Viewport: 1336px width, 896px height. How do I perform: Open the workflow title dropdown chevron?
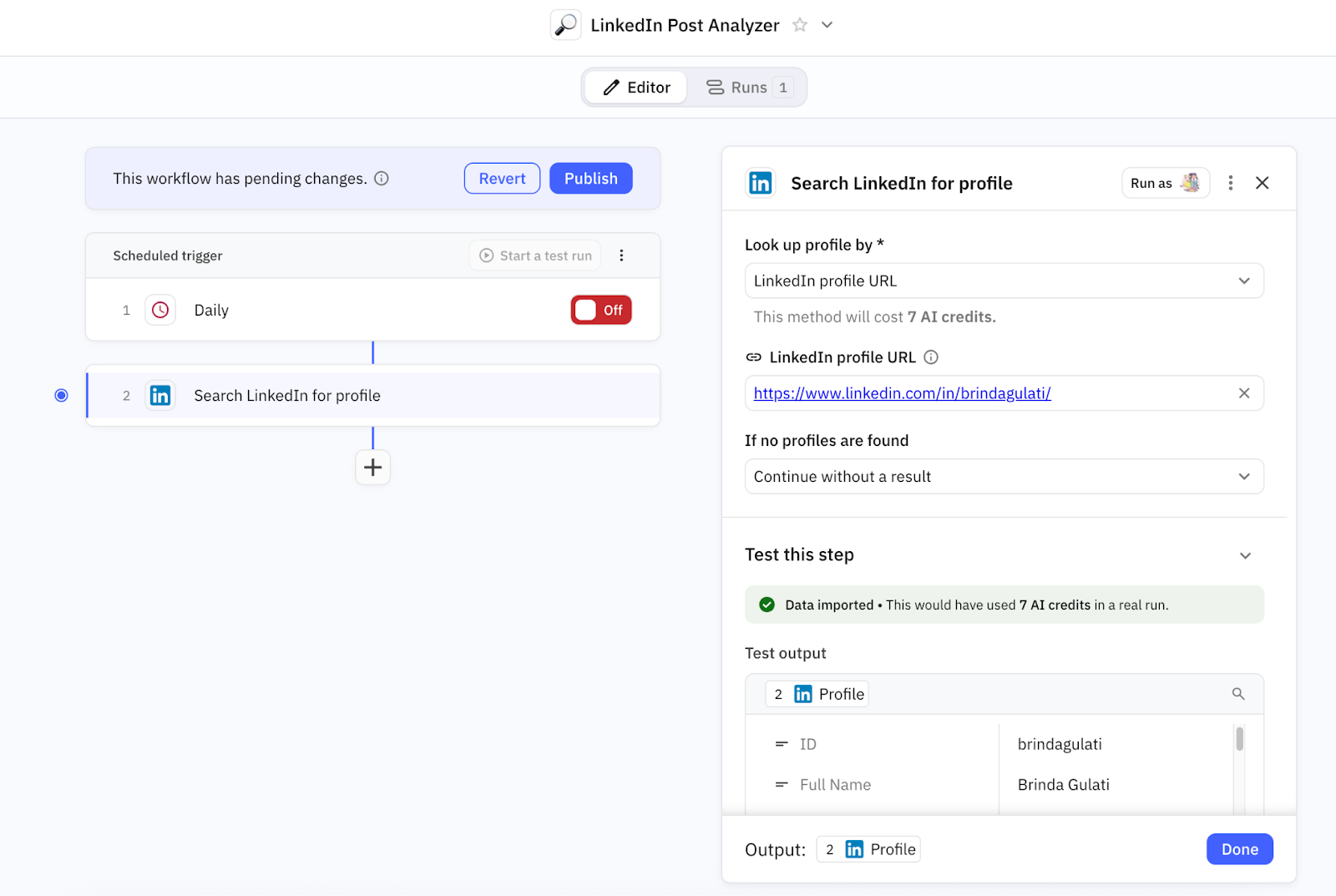pos(827,25)
